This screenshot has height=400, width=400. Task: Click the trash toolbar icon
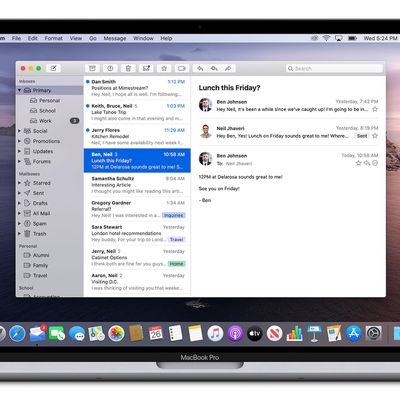[x=128, y=68]
